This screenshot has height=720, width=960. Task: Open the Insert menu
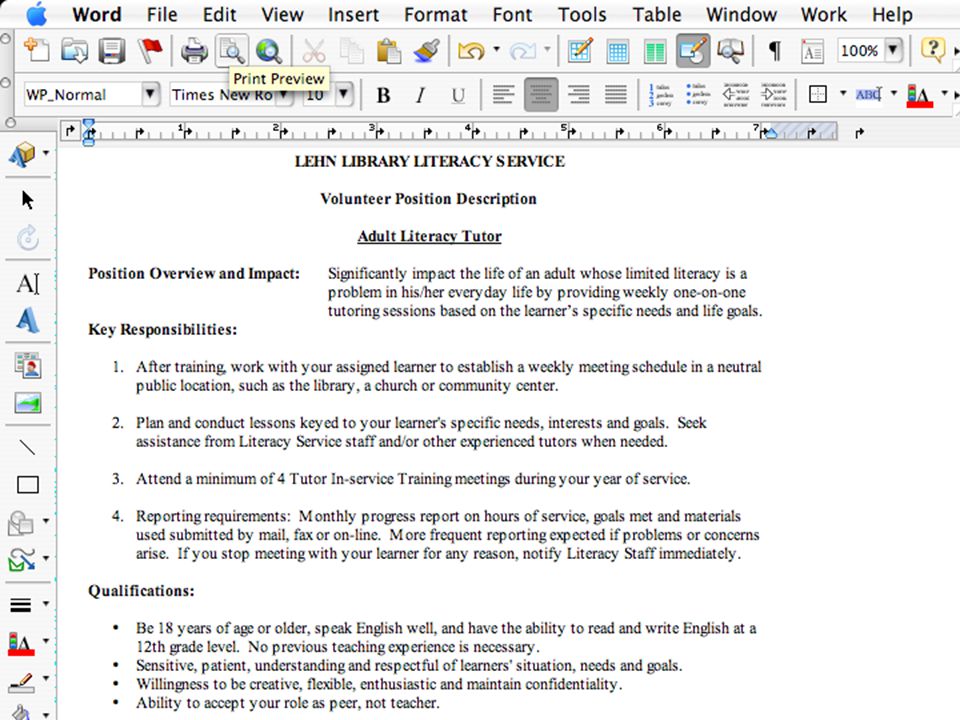pos(353,14)
